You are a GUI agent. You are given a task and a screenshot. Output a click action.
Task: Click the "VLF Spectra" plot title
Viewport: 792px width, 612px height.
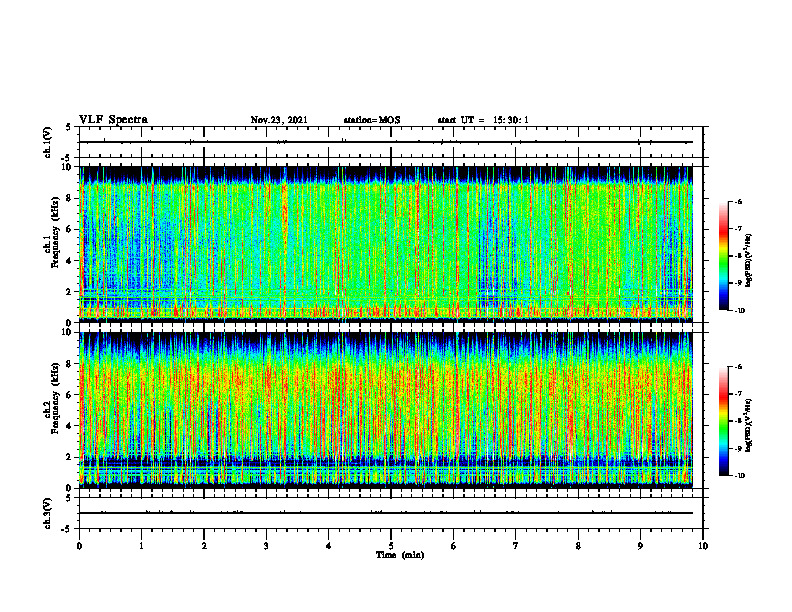coord(113,120)
